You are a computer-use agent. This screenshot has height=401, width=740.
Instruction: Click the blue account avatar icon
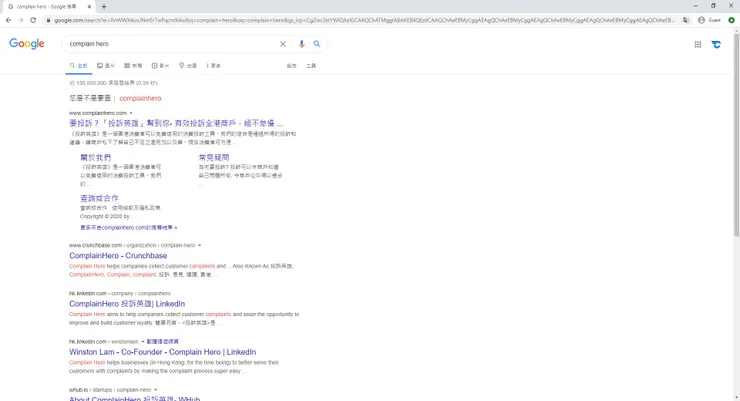pyautogui.click(x=716, y=44)
